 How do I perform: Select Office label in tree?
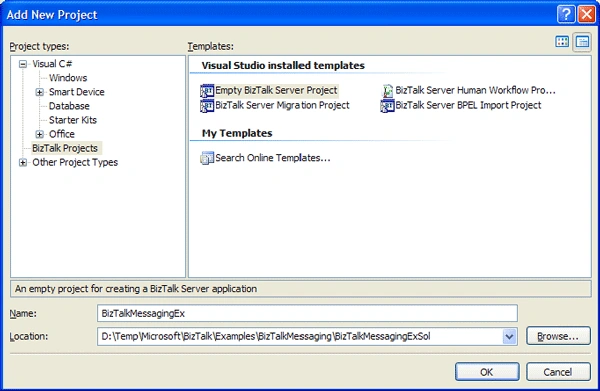pos(62,134)
